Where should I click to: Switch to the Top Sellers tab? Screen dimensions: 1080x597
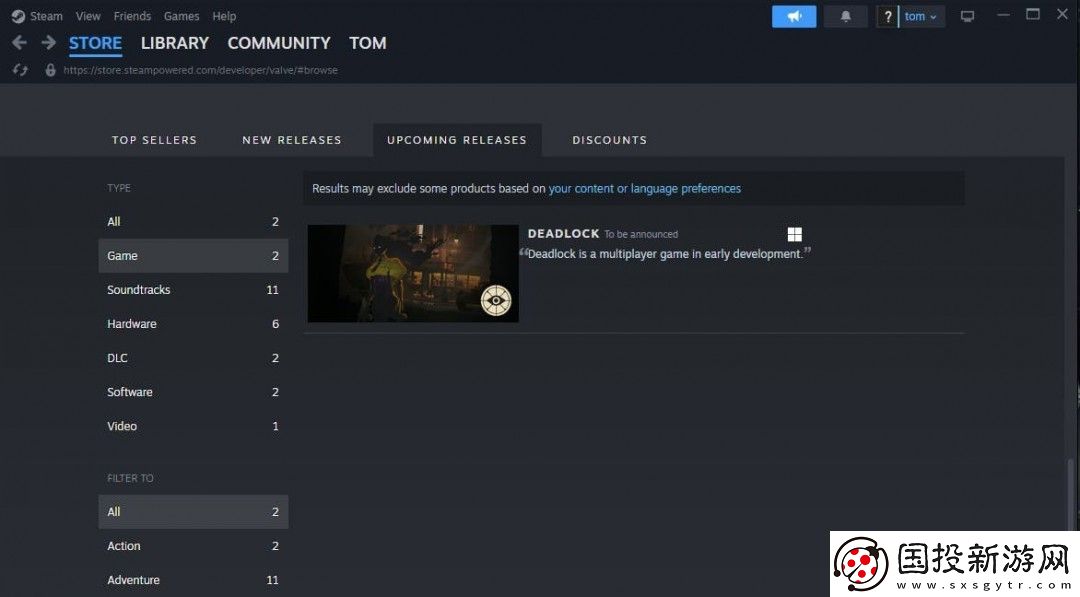(x=154, y=140)
